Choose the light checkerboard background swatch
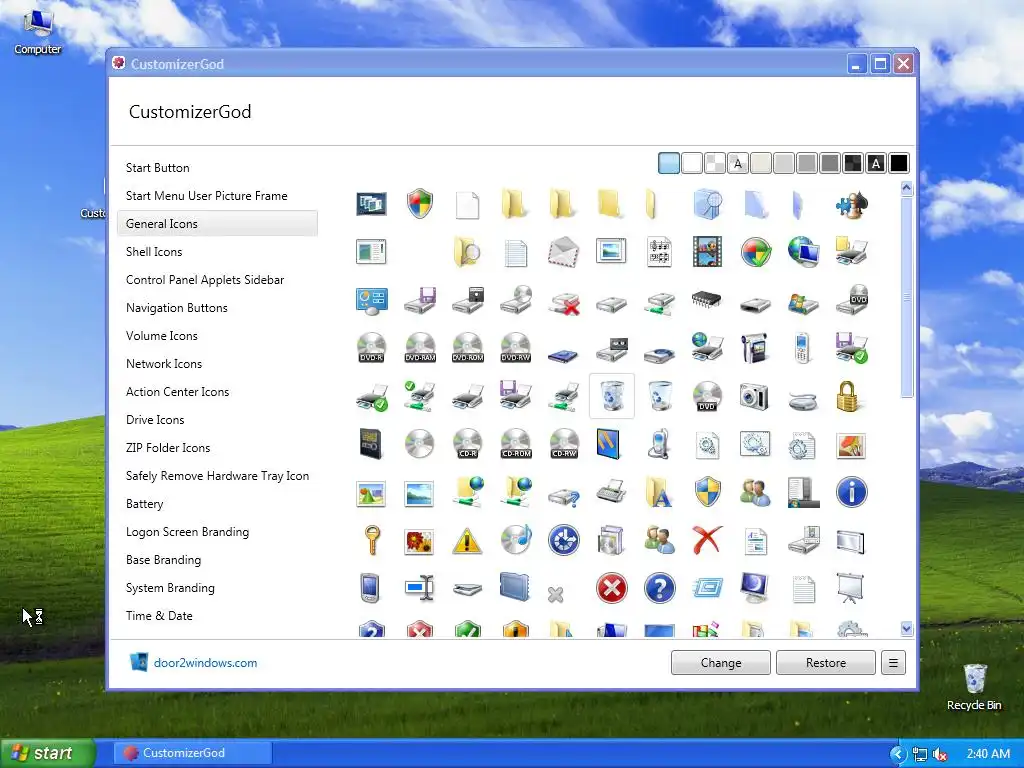The image size is (1024, 768). pos(715,163)
